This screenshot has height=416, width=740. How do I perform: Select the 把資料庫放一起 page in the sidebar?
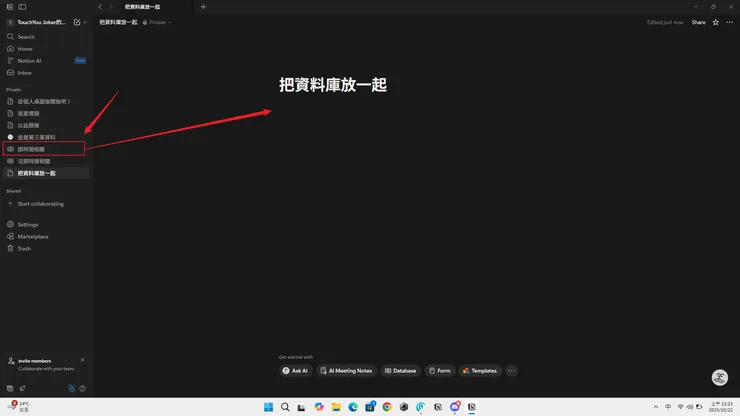click(45, 173)
